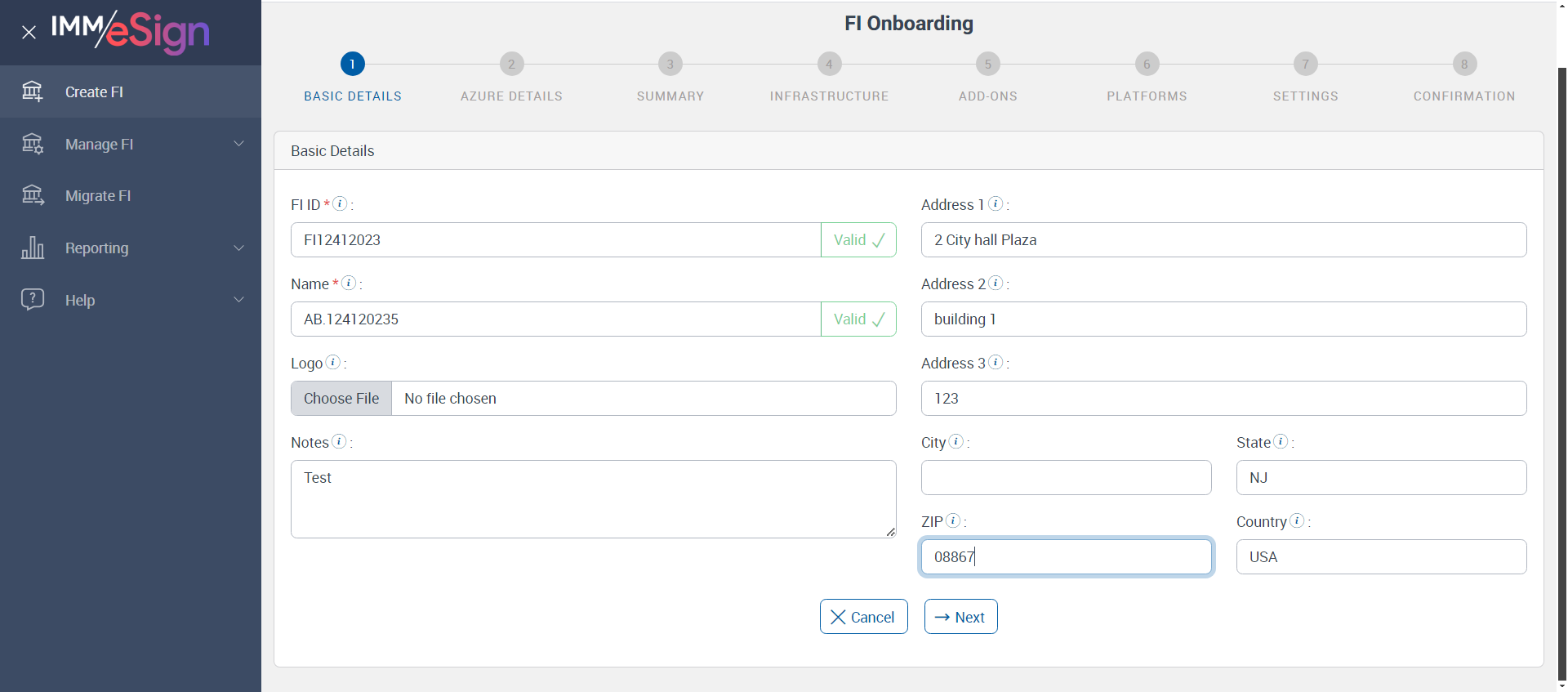Expand the Reporting submenu chevron
1568x692 pixels.
coord(239,248)
